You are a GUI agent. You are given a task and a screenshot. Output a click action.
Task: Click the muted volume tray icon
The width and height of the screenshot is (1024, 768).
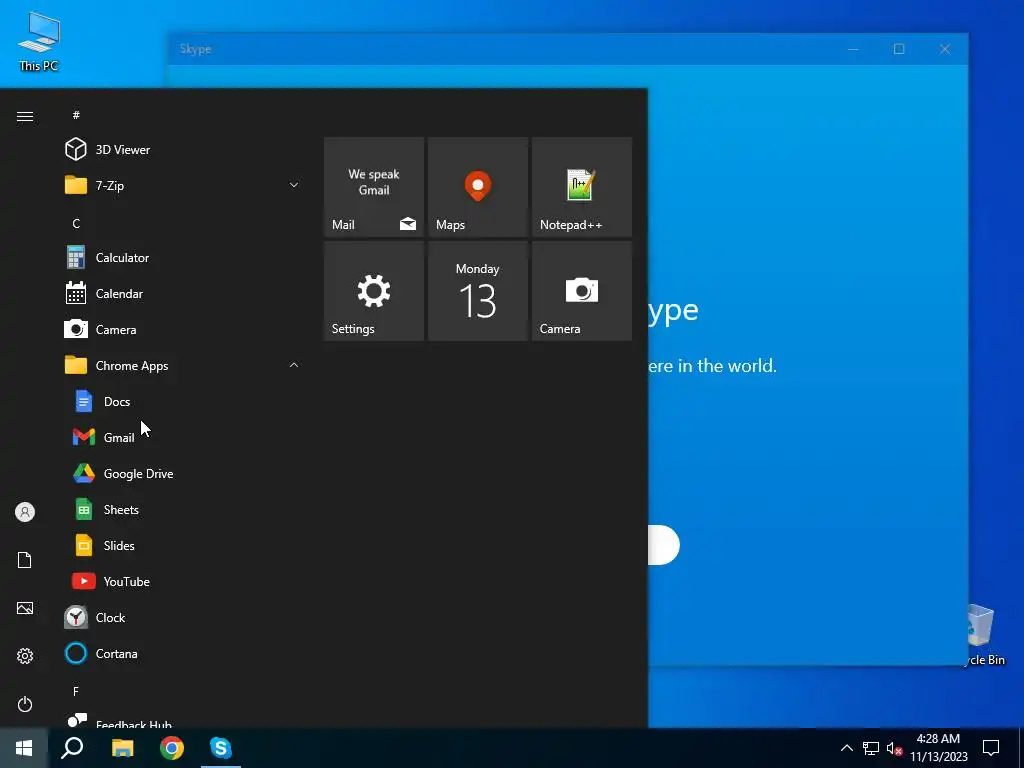click(x=894, y=748)
